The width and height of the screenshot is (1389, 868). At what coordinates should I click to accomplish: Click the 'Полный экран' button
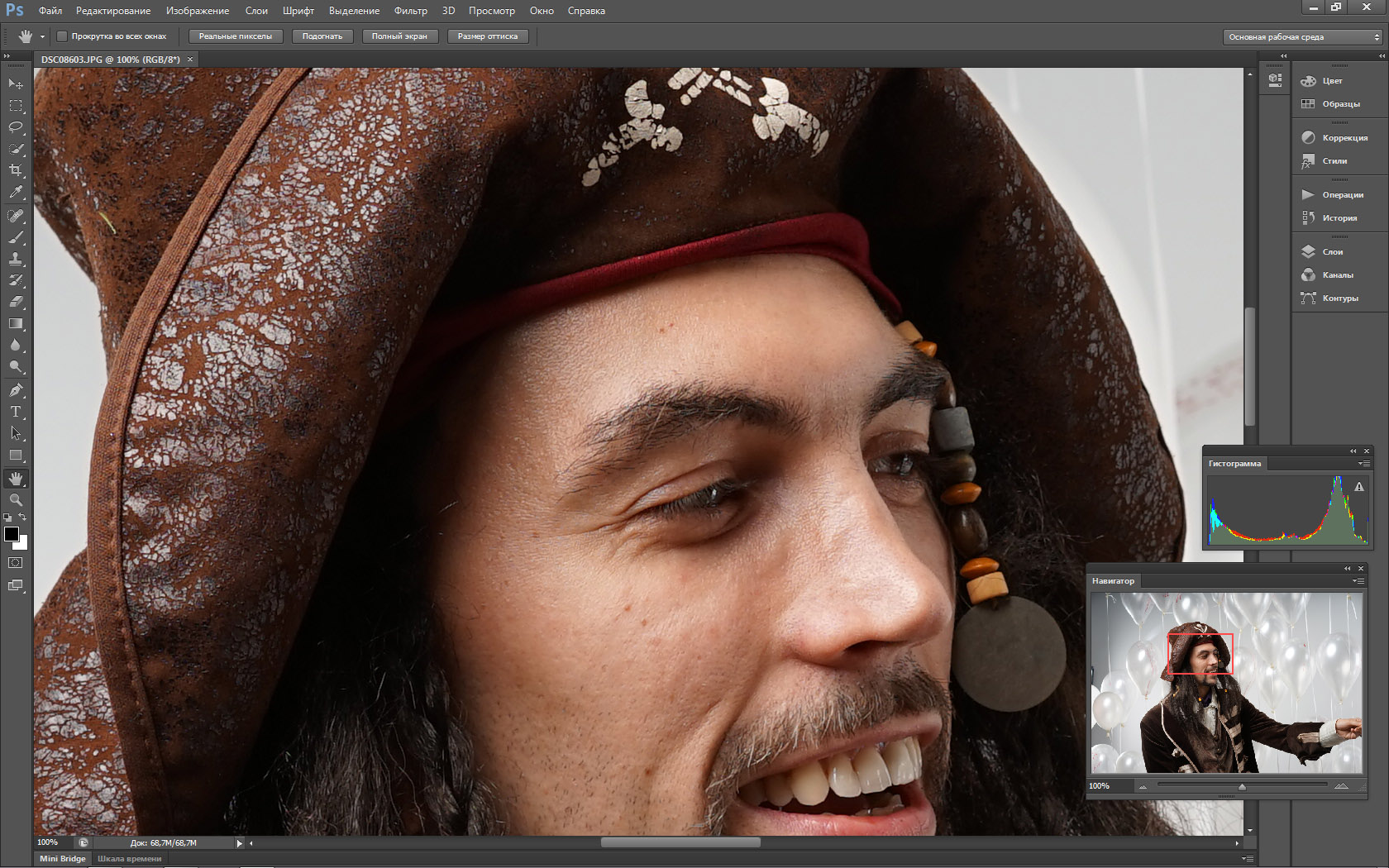click(x=399, y=36)
